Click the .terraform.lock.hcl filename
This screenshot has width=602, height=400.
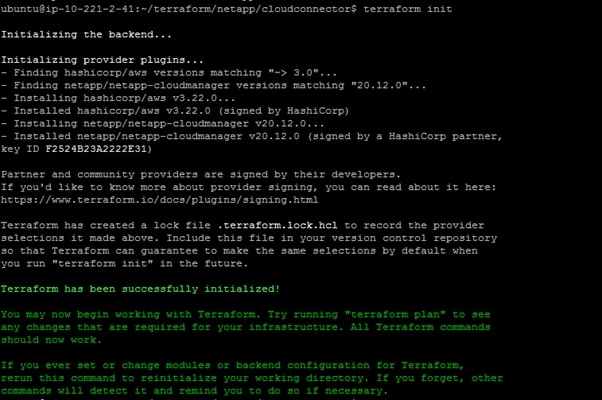277,225
